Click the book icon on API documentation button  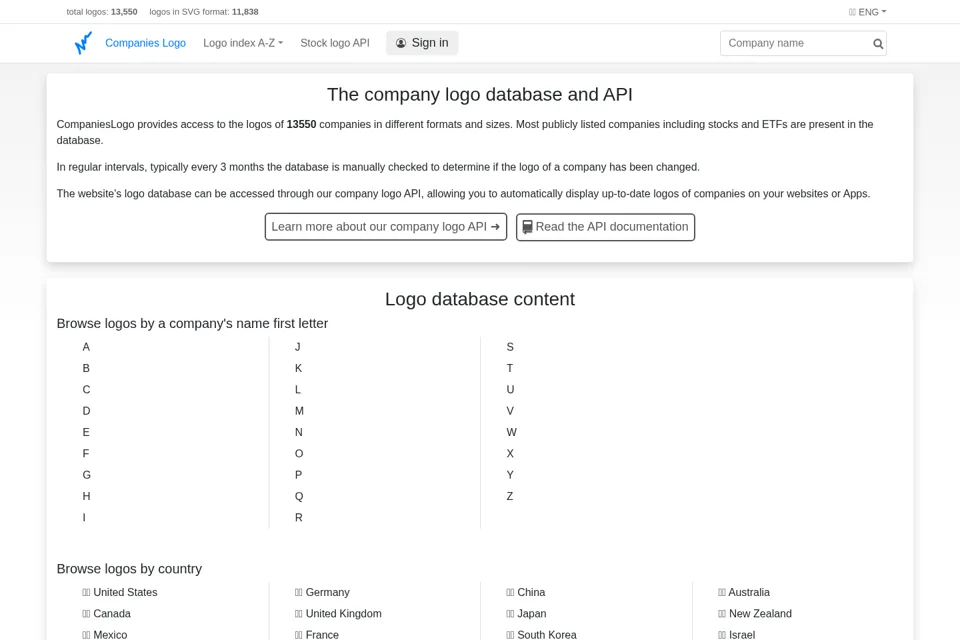coord(527,227)
